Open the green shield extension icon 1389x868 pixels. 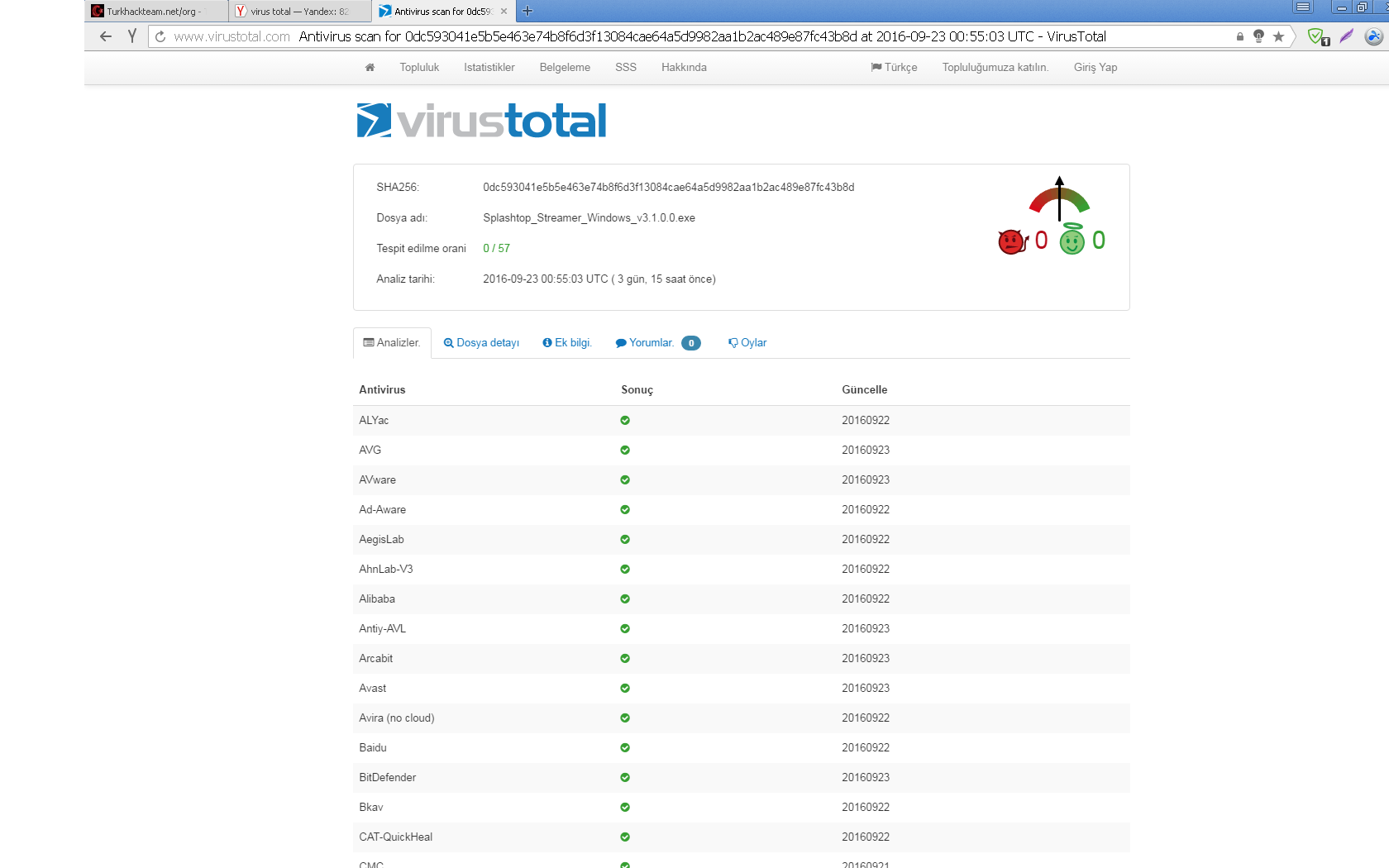click(1318, 36)
